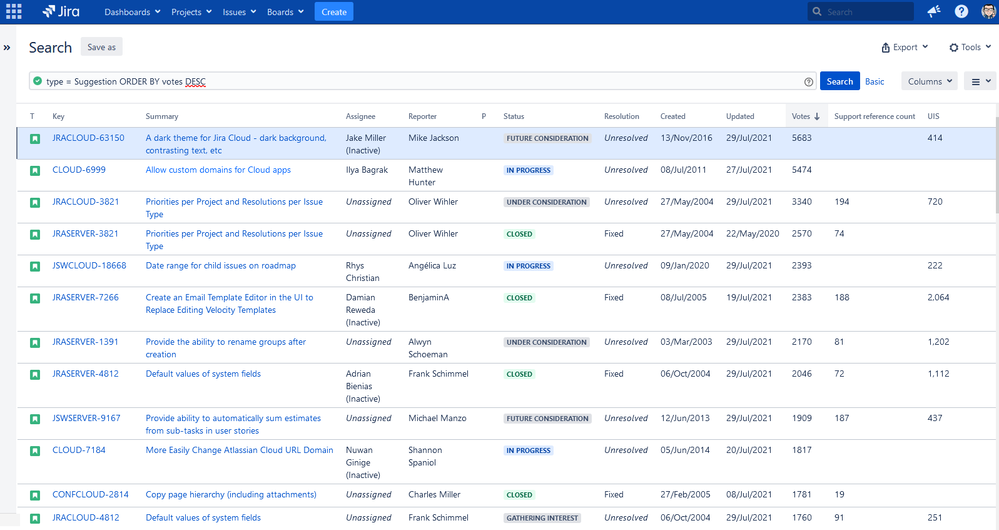Sort by the Votes column header

click(804, 116)
